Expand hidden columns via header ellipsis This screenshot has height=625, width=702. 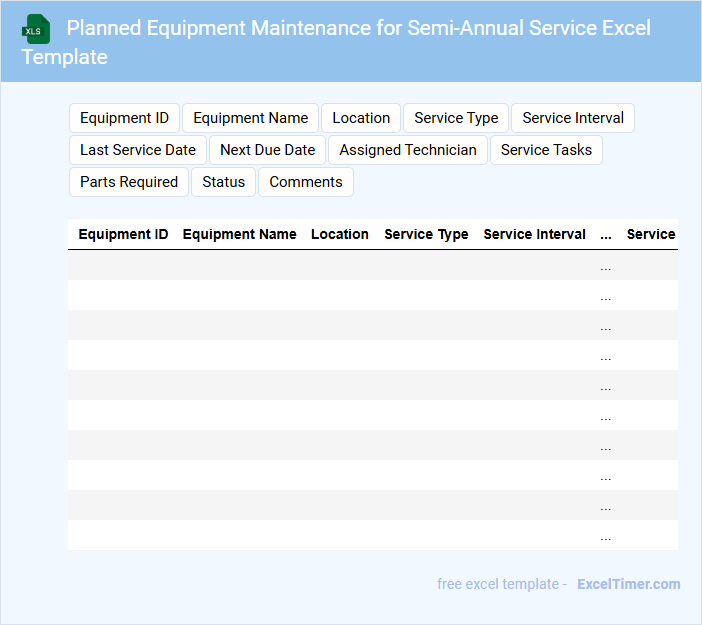click(x=606, y=235)
